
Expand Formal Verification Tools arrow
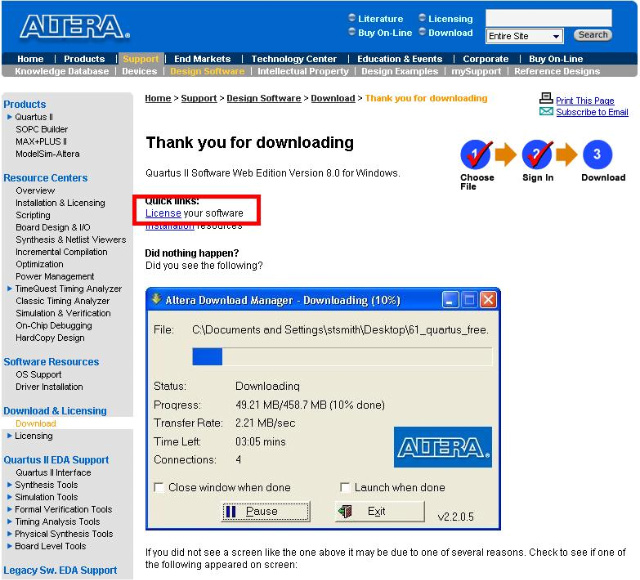click(9, 509)
